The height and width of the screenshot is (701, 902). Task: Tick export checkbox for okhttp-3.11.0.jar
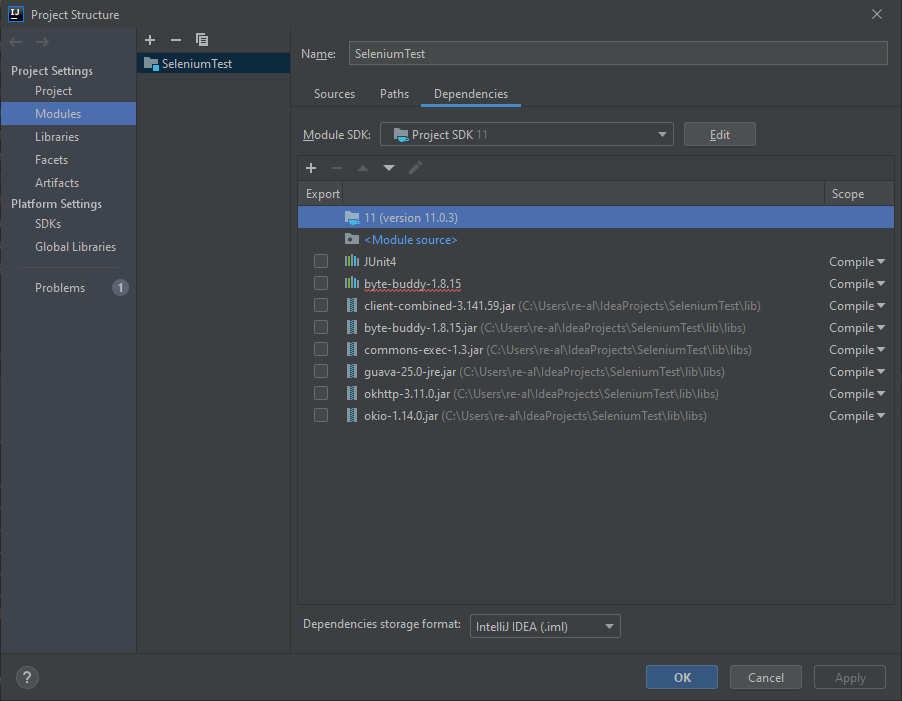click(x=321, y=393)
